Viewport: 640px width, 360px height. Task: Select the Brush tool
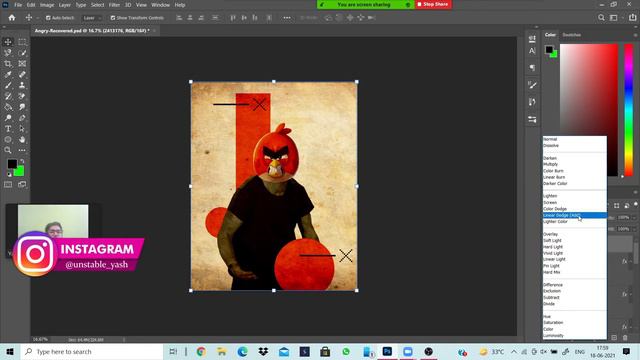click(8, 85)
